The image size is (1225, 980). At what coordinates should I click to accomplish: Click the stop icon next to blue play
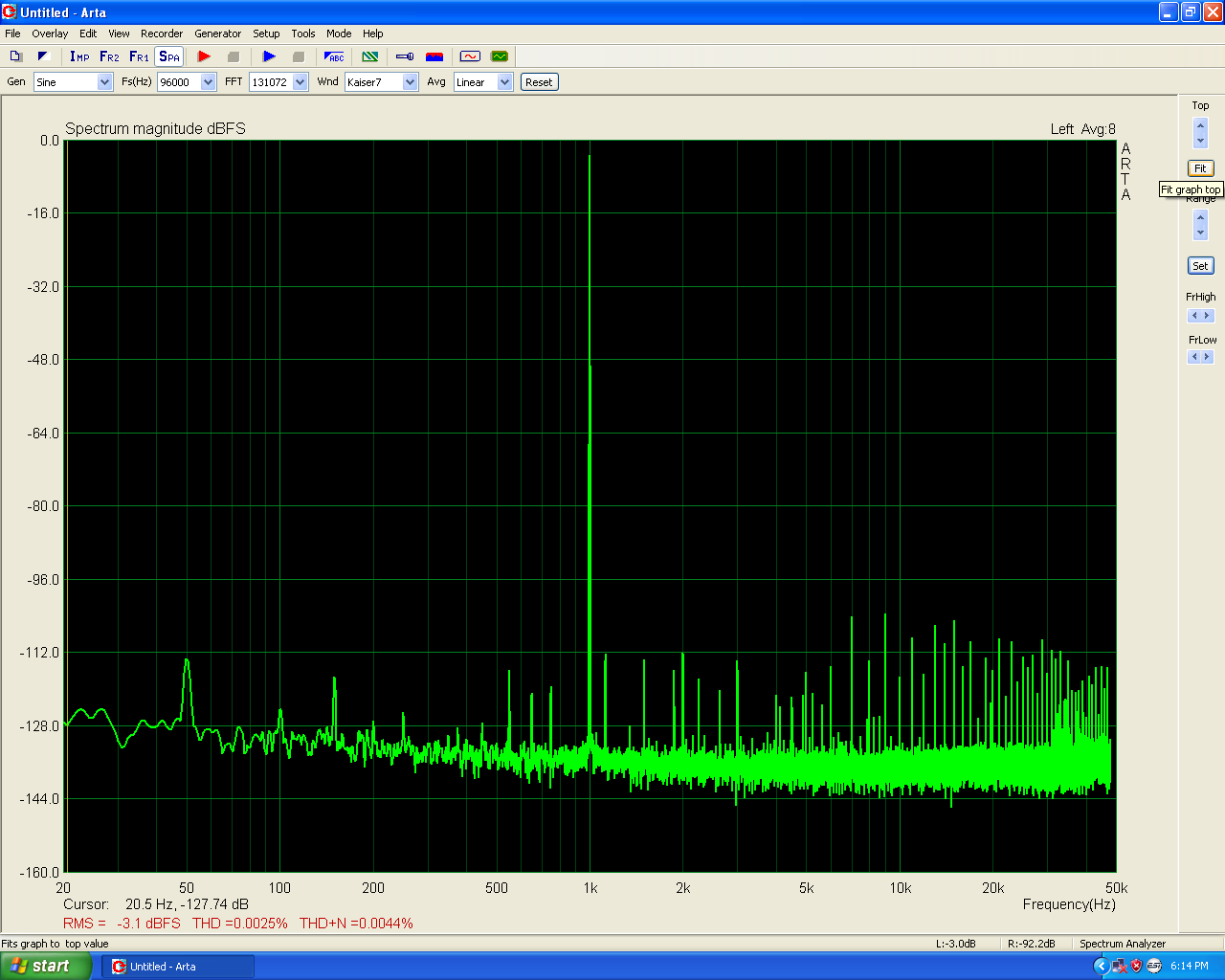(298, 56)
